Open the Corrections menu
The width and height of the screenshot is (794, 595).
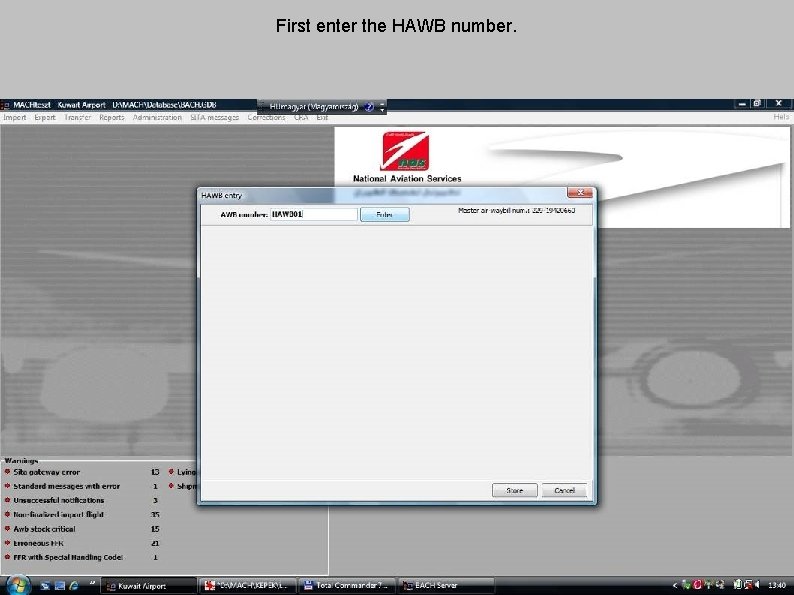(x=266, y=117)
